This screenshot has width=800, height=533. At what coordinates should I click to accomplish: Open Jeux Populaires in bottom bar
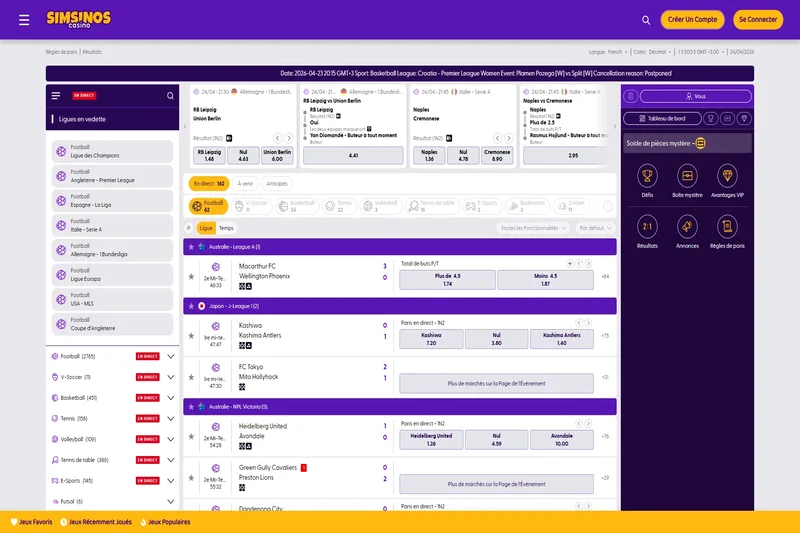point(165,522)
